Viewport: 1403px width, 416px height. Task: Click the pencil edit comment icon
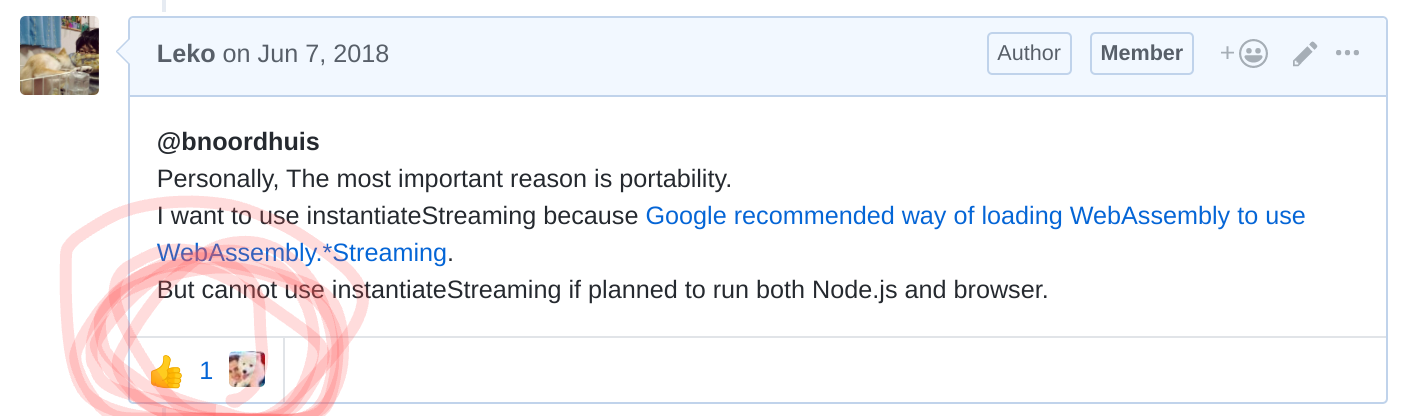click(1304, 54)
